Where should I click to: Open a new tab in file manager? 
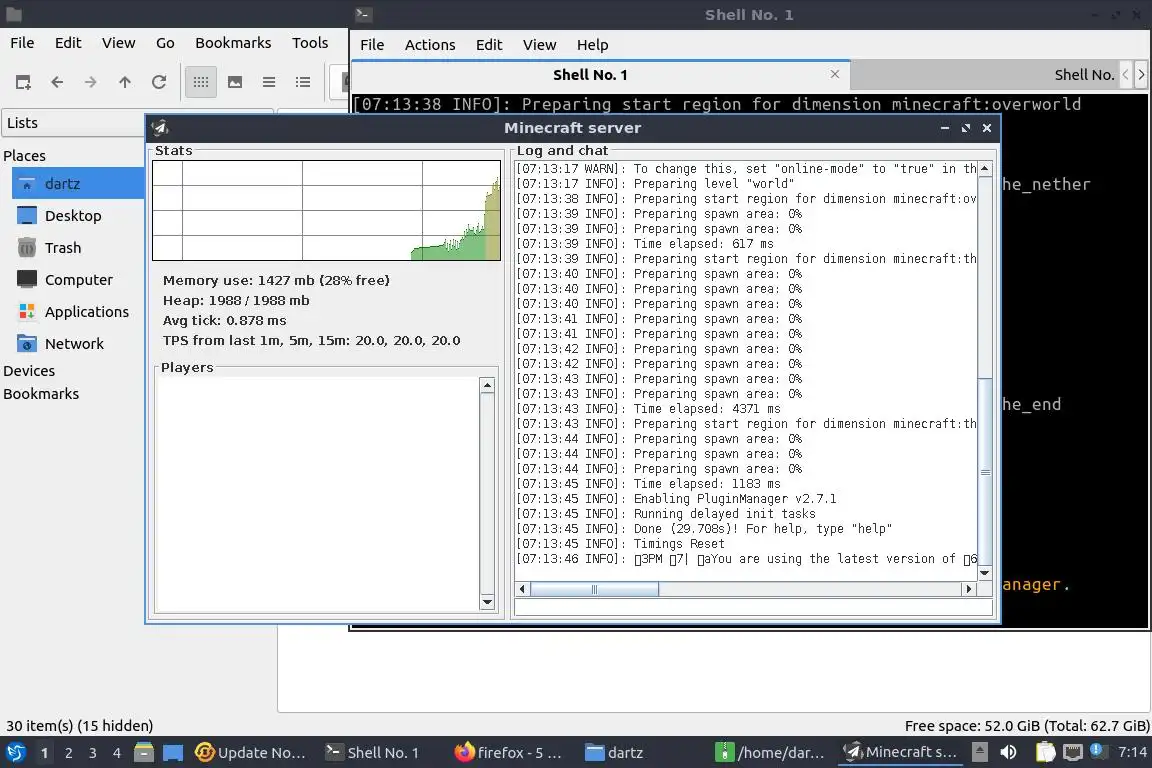pyautogui.click(x=23, y=82)
